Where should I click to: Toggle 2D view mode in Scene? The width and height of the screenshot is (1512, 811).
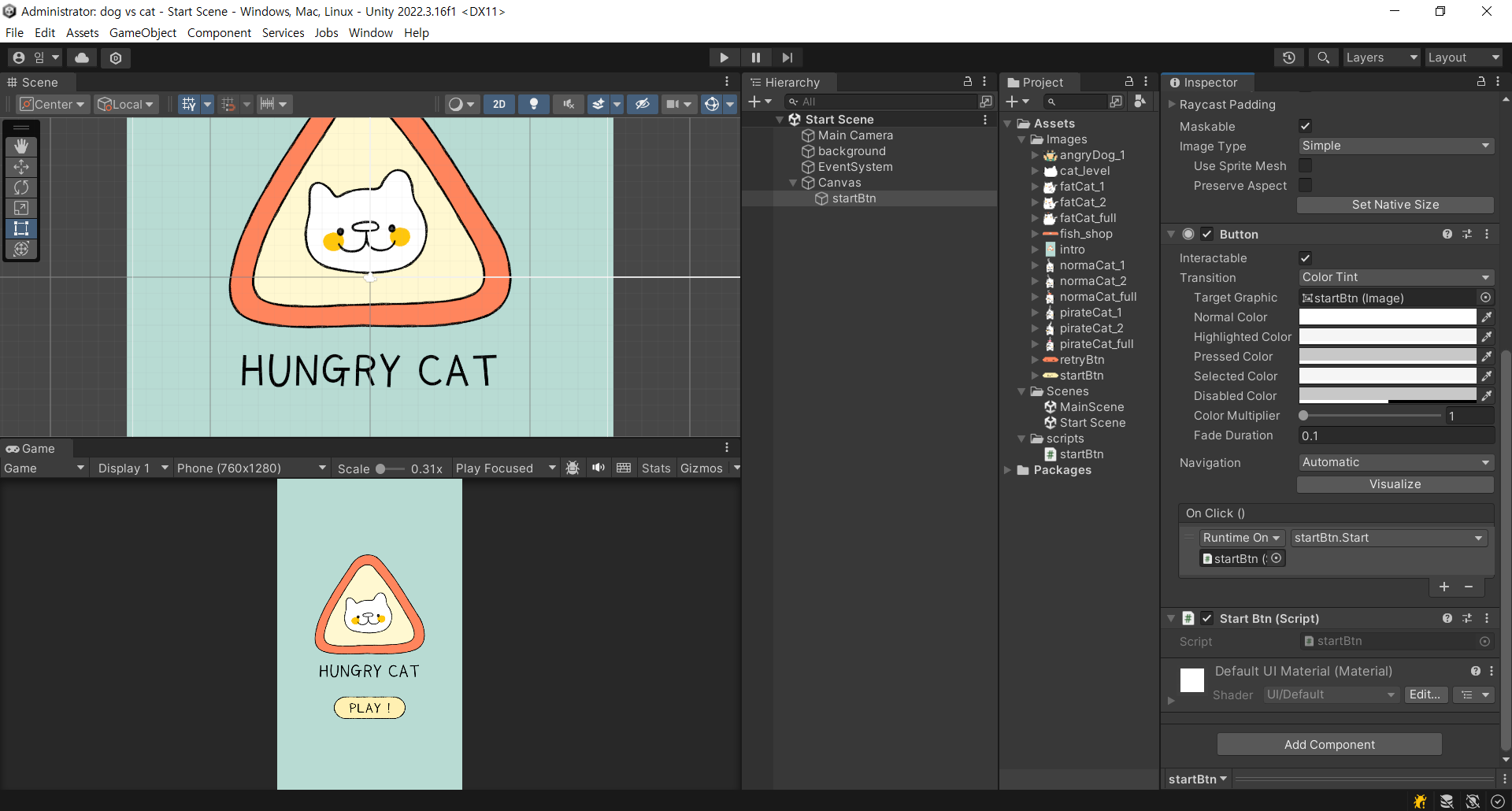tap(499, 104)
